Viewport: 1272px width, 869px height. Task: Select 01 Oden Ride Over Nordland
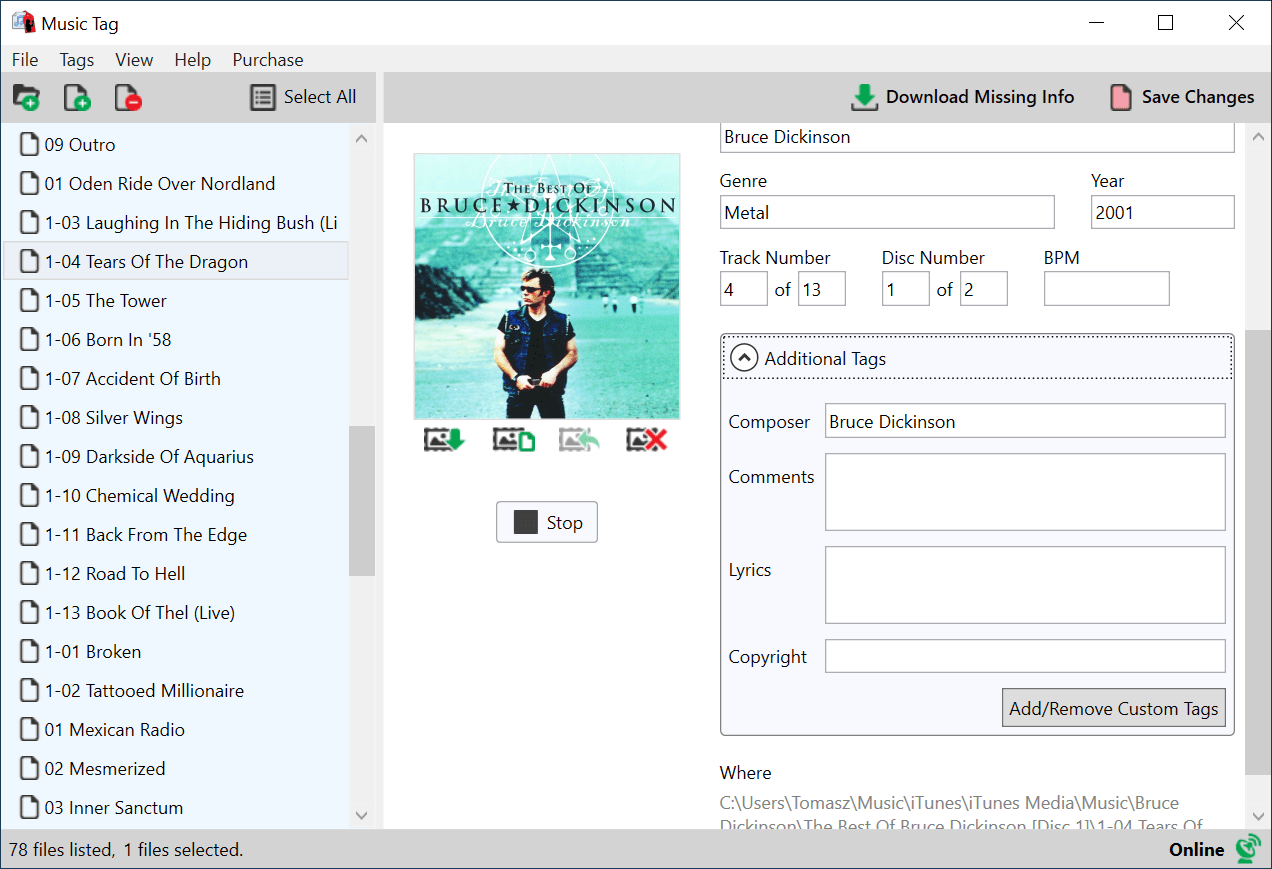point(175,184)
